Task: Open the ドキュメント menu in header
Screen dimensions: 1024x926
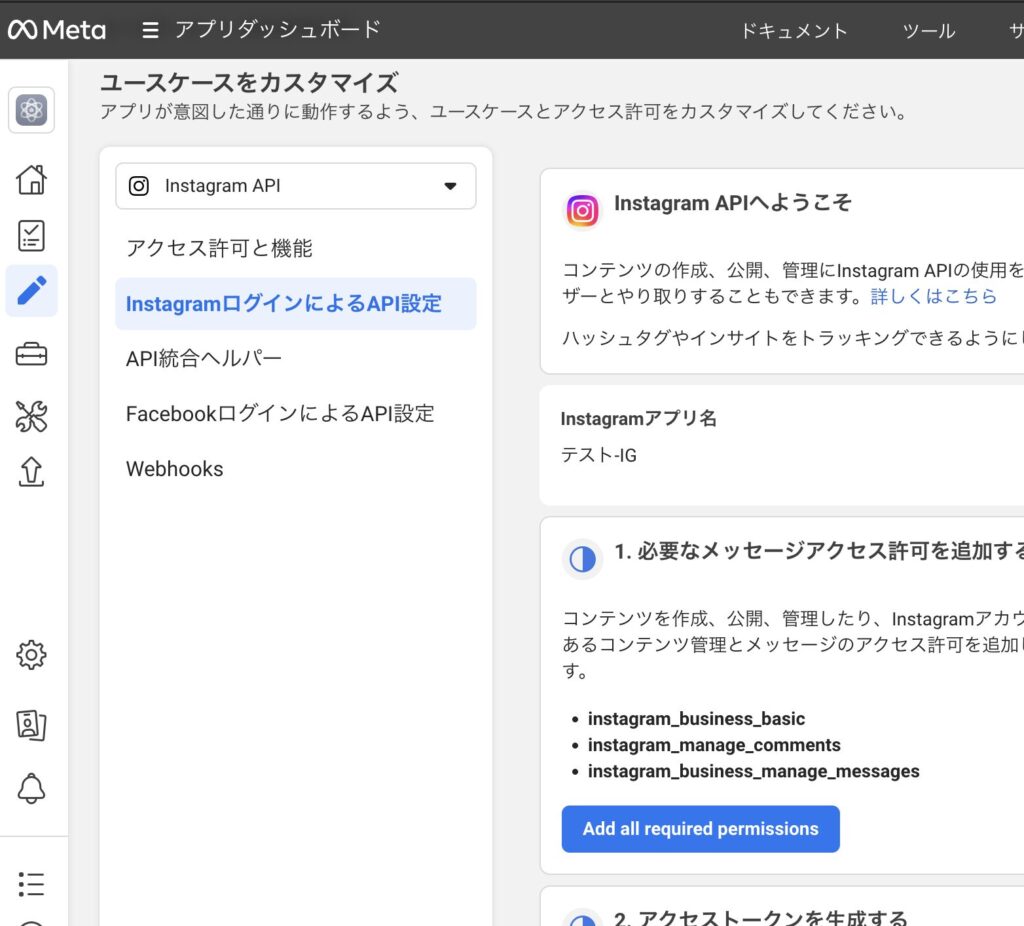Action: click(794, 31)
